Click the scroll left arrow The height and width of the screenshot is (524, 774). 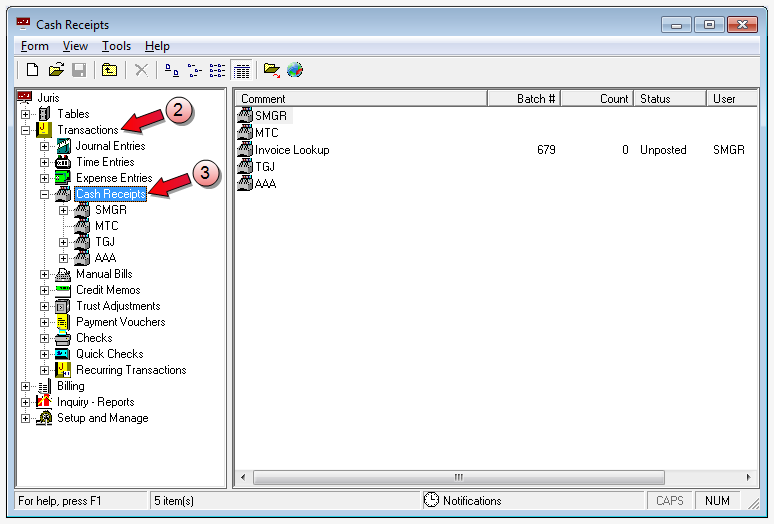coord(243,477)
